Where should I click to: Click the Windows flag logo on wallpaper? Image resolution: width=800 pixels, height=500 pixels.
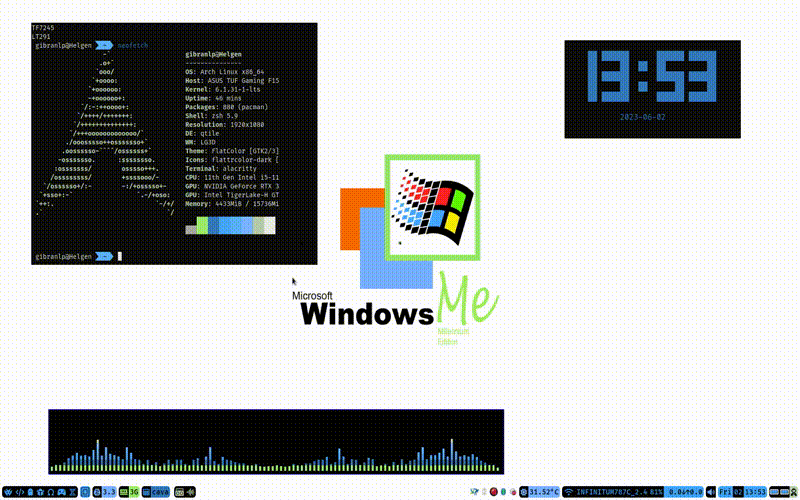432,208
